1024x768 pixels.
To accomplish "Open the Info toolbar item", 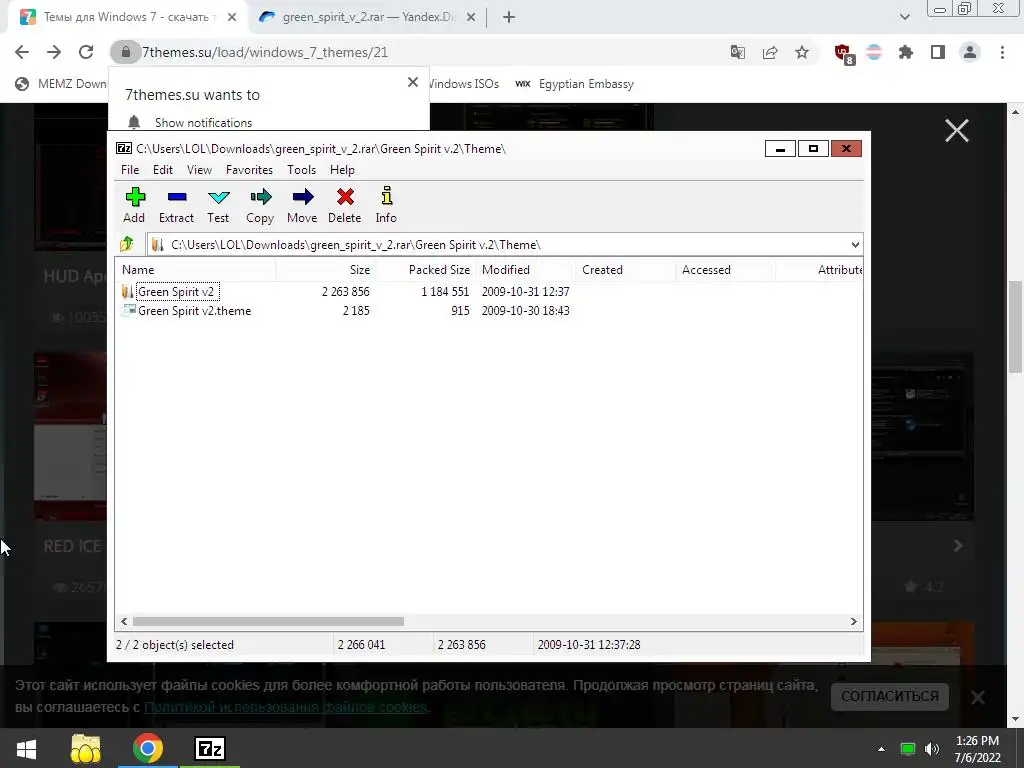I will pos(386,205).
